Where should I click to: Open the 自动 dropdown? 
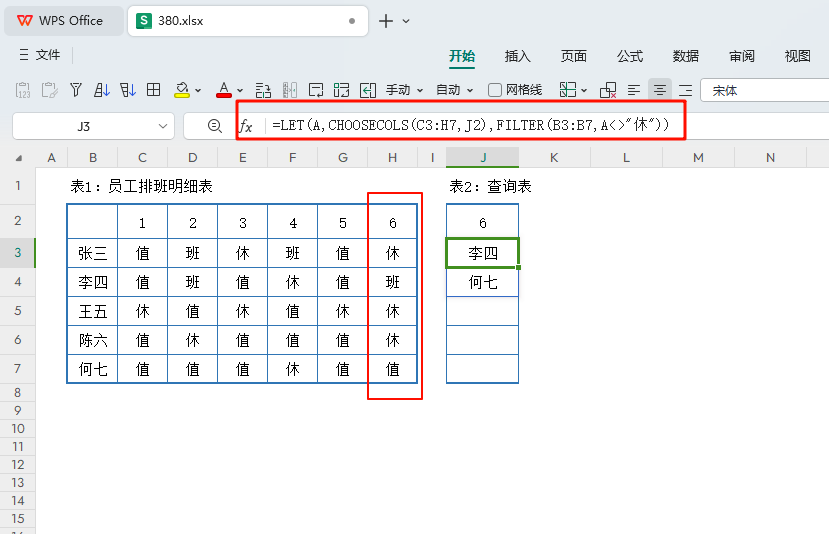454,90
